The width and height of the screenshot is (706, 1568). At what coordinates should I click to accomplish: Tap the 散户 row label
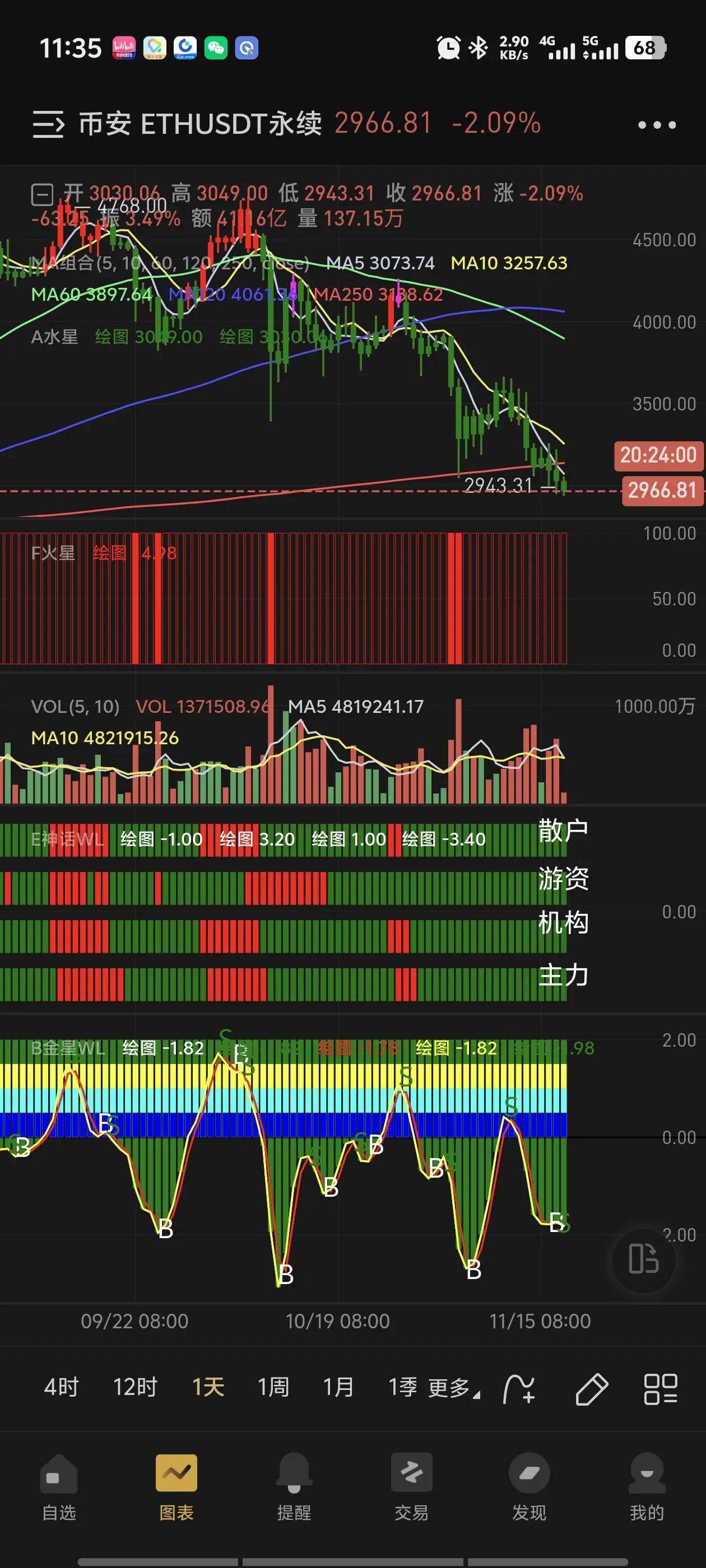tap(564, 831)
